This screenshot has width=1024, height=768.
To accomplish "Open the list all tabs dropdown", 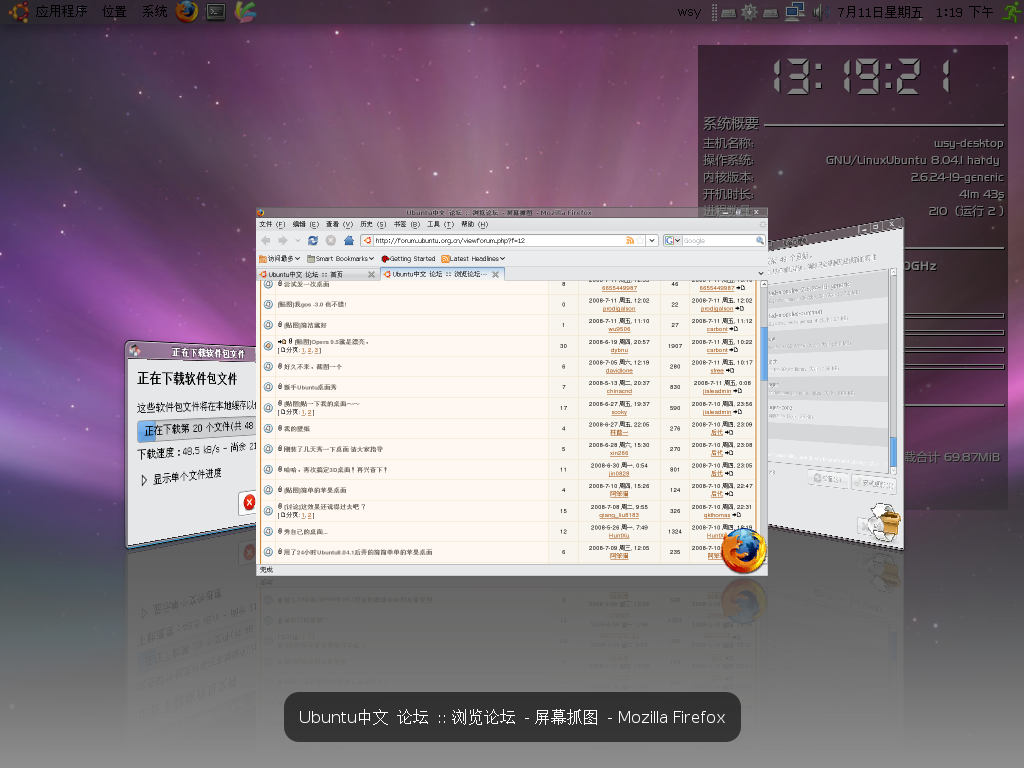I will click(x=761, y=274).
